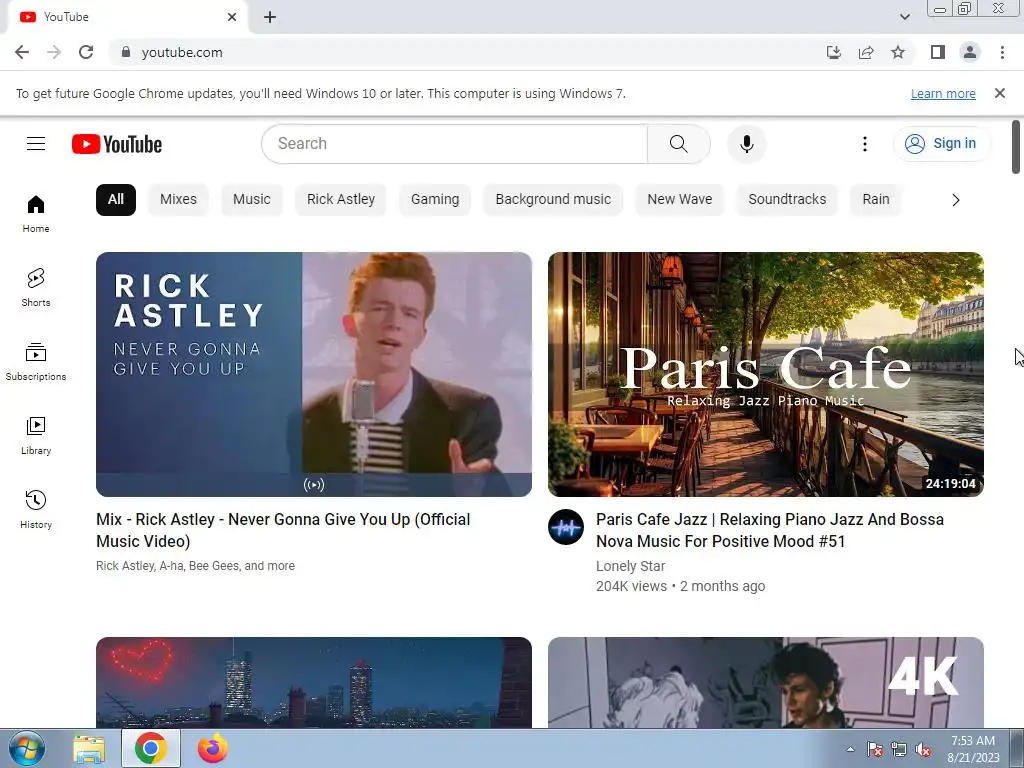Open Library in the sidebar
Image resolution: width=1024 pixels, height=768 pixels.
[36, 436]
